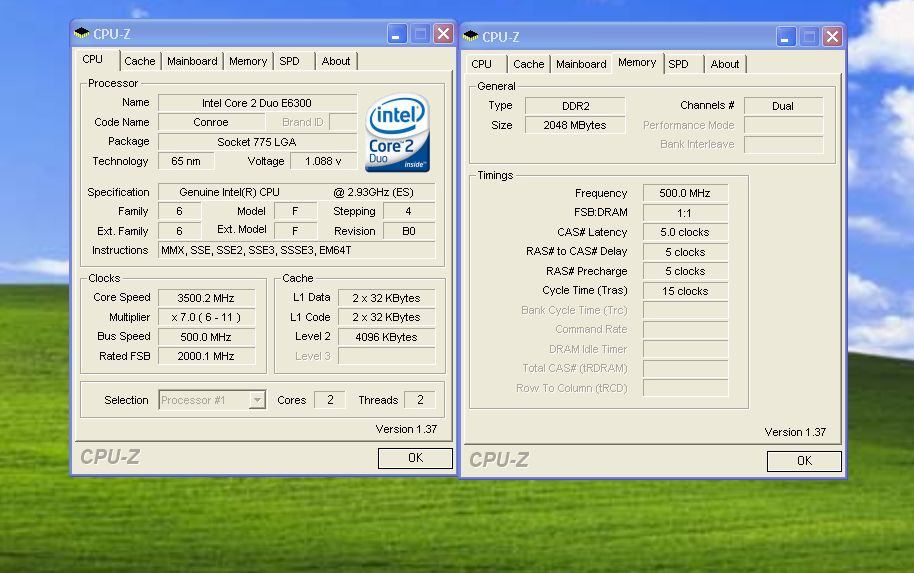
Task: Click OK button in the left CPU-Z window
Action: pos(415,458)
